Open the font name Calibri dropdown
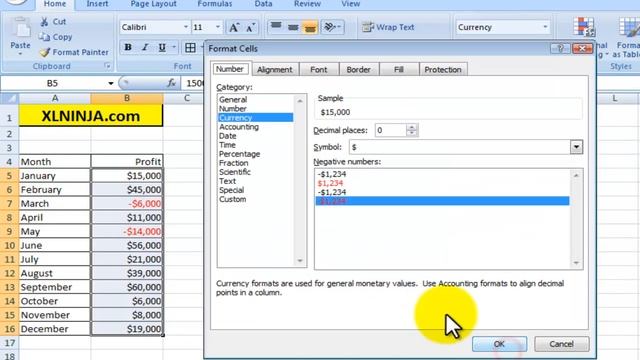Viewport: 640px width, 360px height. pyautogui.click(x=186, y=27)
